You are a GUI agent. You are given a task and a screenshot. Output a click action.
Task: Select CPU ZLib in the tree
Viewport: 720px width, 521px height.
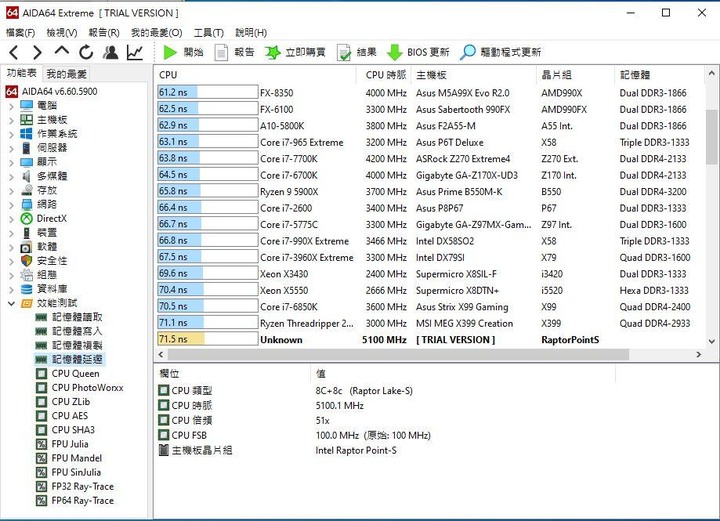click(x=71, y=402)
